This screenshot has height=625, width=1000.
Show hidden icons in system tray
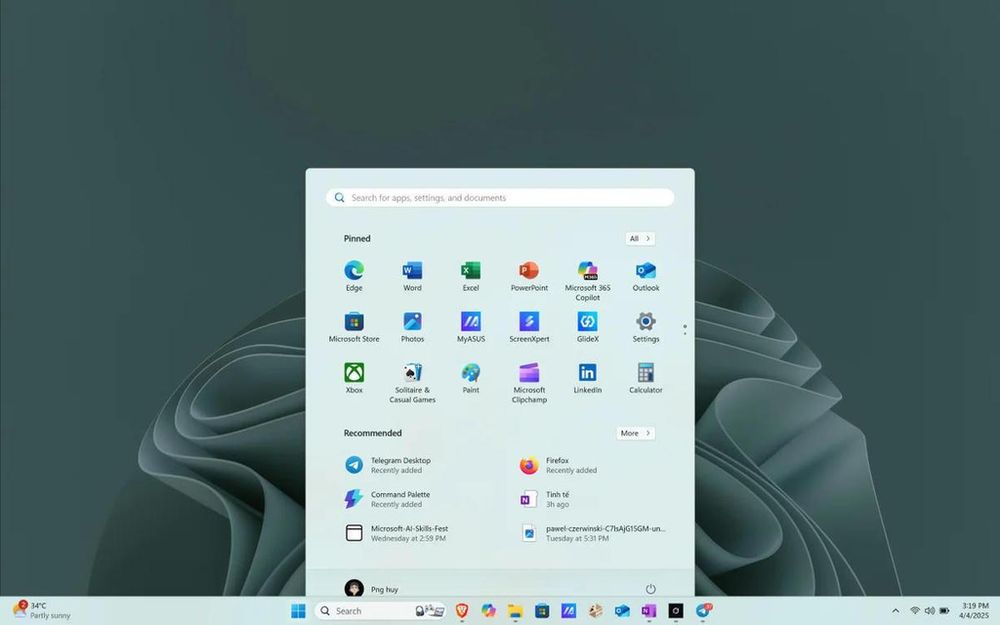(895, 611)
